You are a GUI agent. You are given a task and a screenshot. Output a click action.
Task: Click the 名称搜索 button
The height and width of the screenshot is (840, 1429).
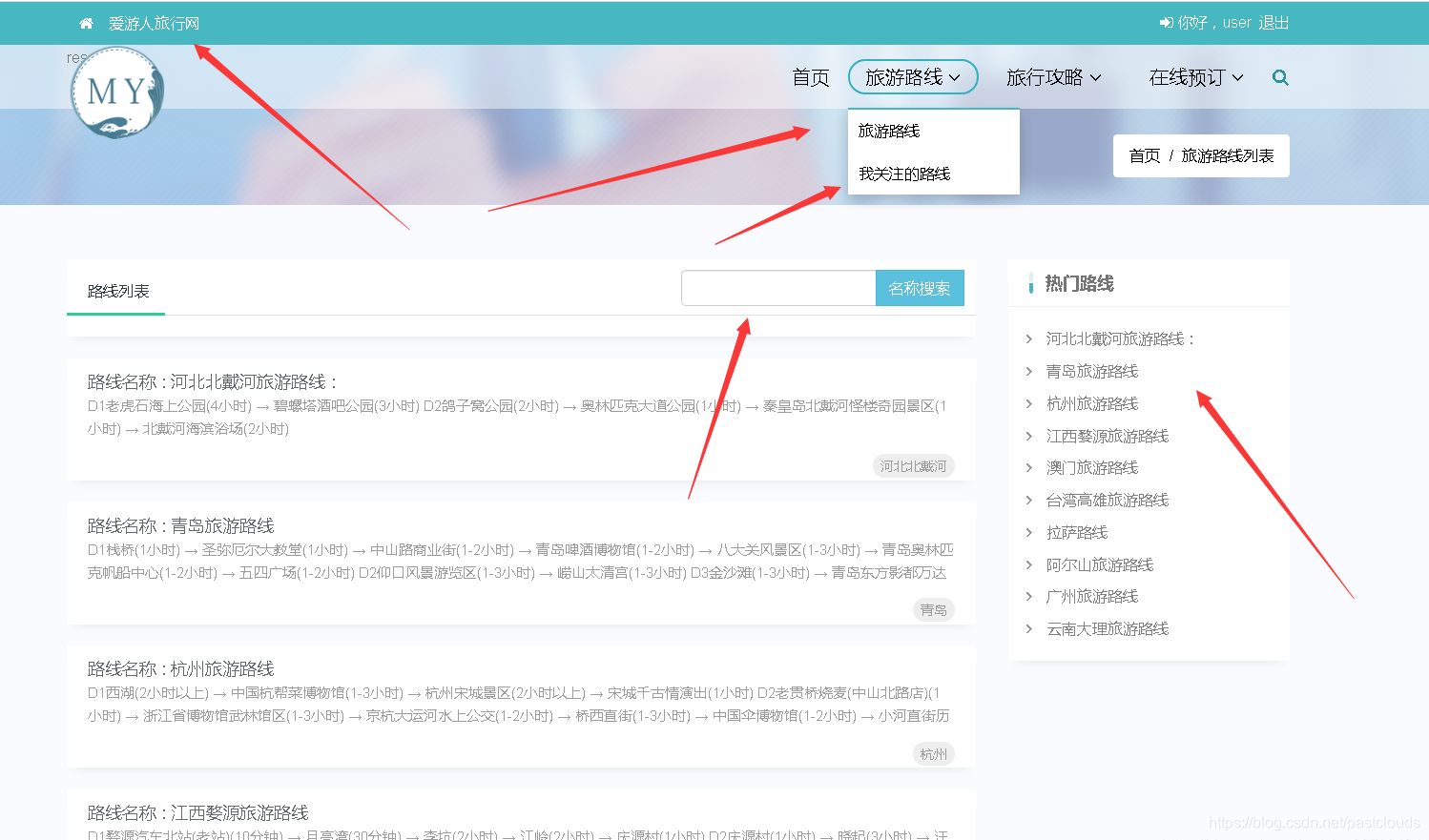tap(920, 288)
